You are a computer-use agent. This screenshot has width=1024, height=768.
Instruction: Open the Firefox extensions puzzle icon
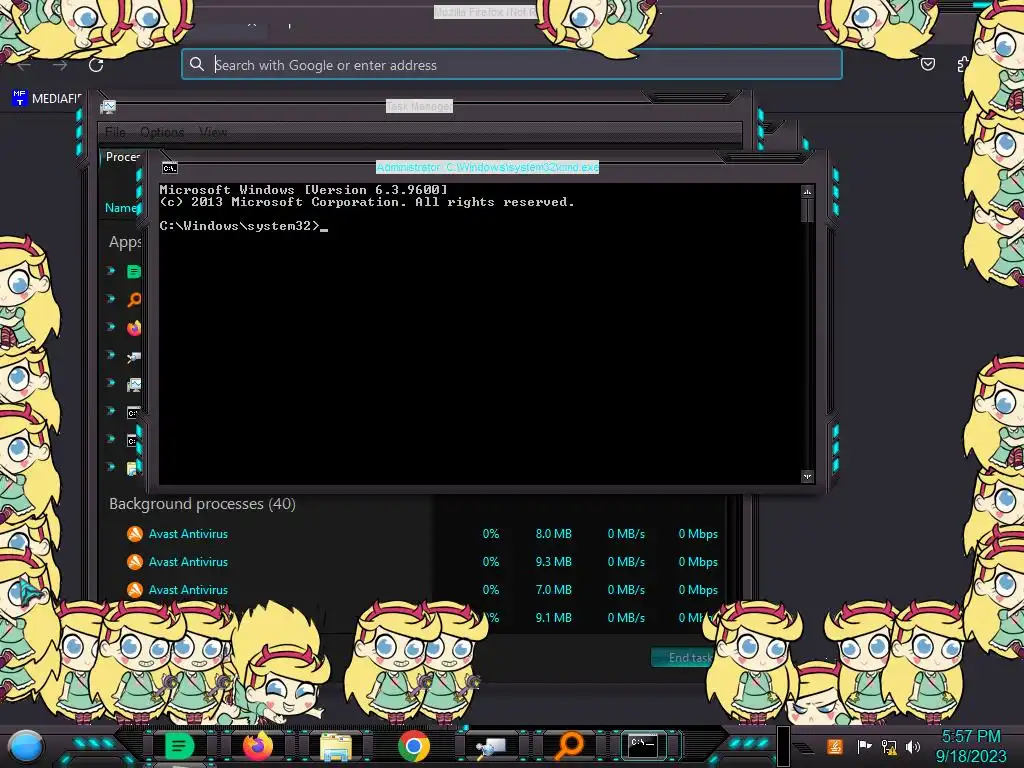click(x=962, y=64)
